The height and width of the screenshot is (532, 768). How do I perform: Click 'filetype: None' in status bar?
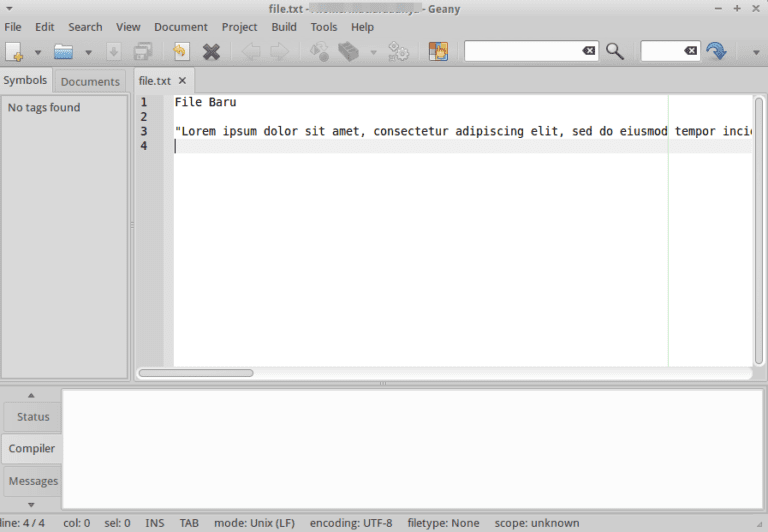[443, 523]
